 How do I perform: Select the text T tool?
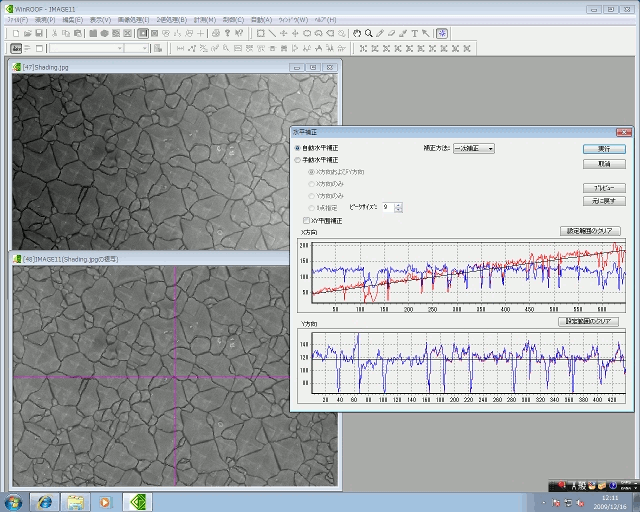pyautogui.click(x=414, y=33)
